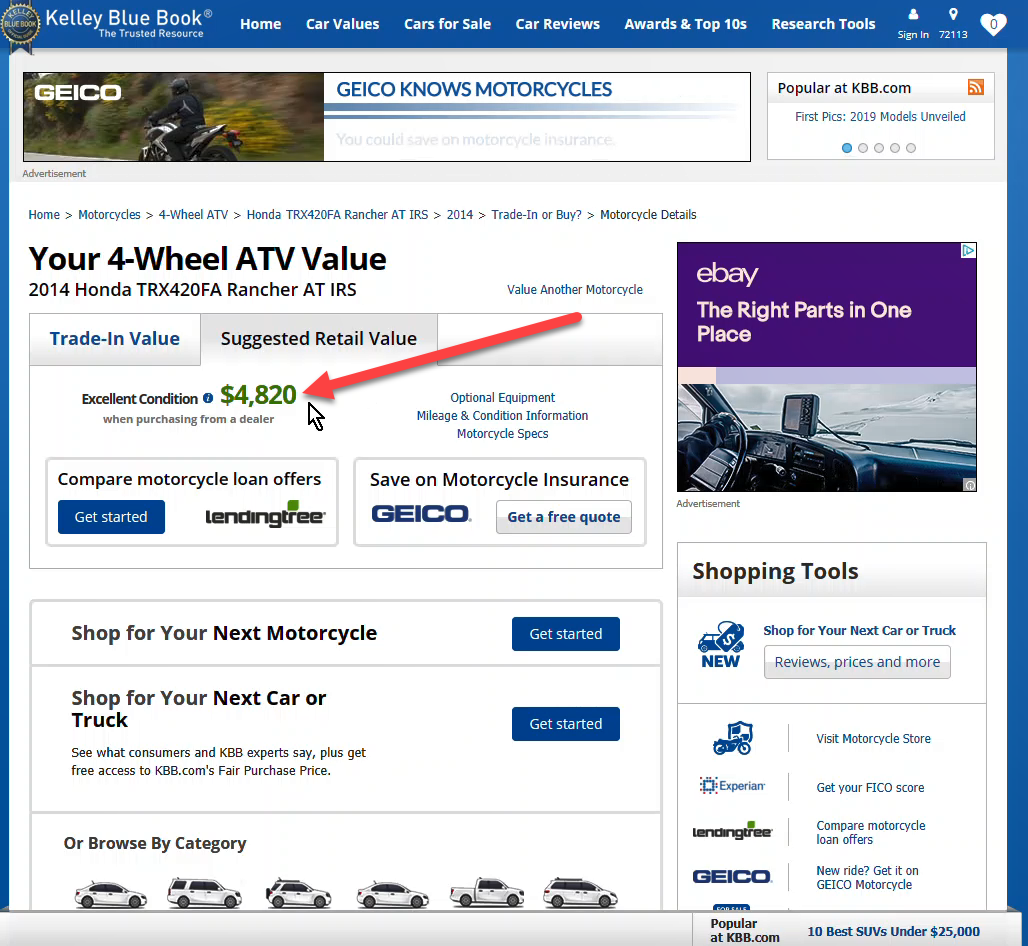Screen dimensions: 1028x946
Task: Open the Home navigation menu
Action: click(260, 24)
